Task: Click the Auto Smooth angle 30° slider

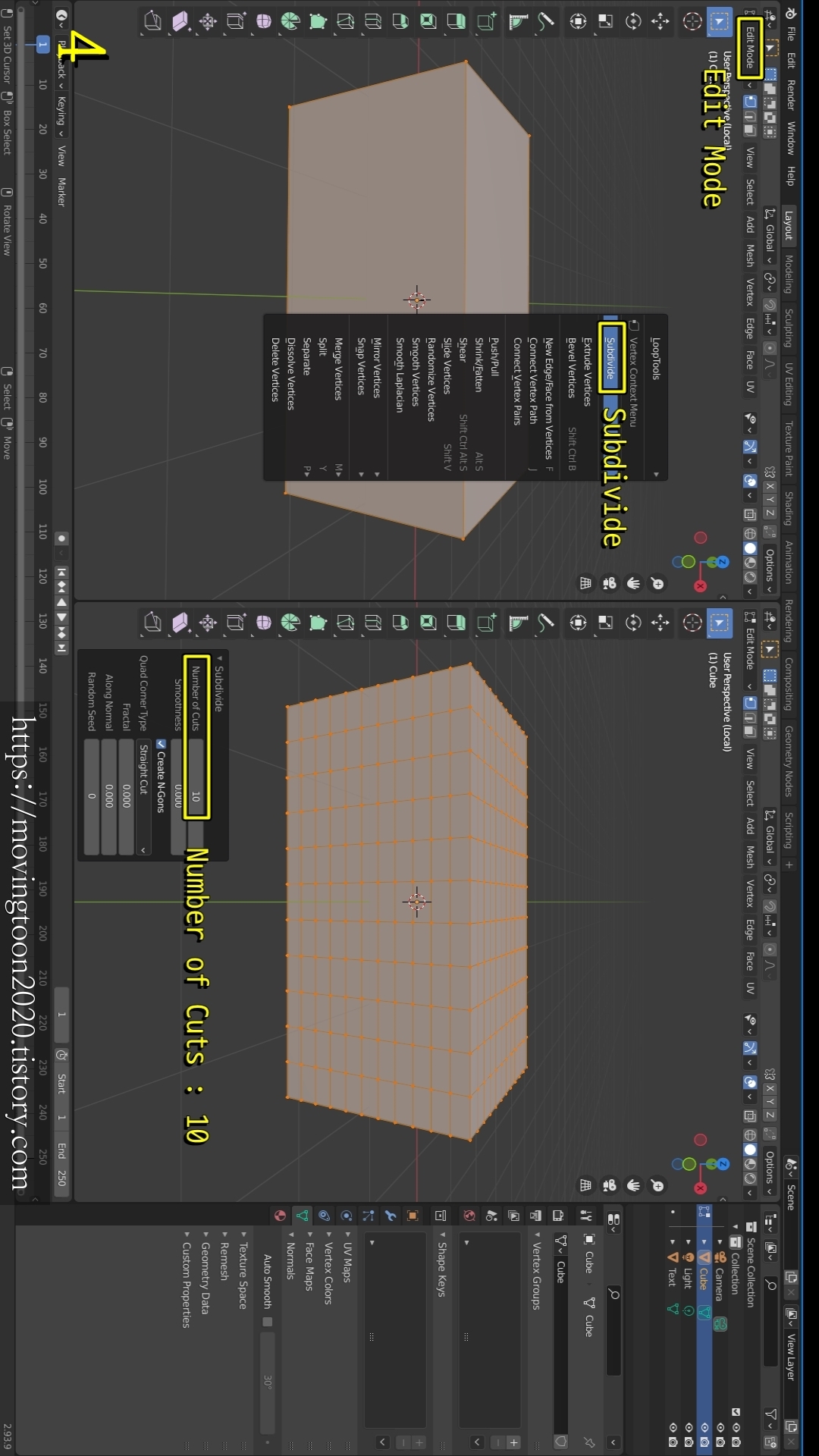Action: click(267, 1382)
